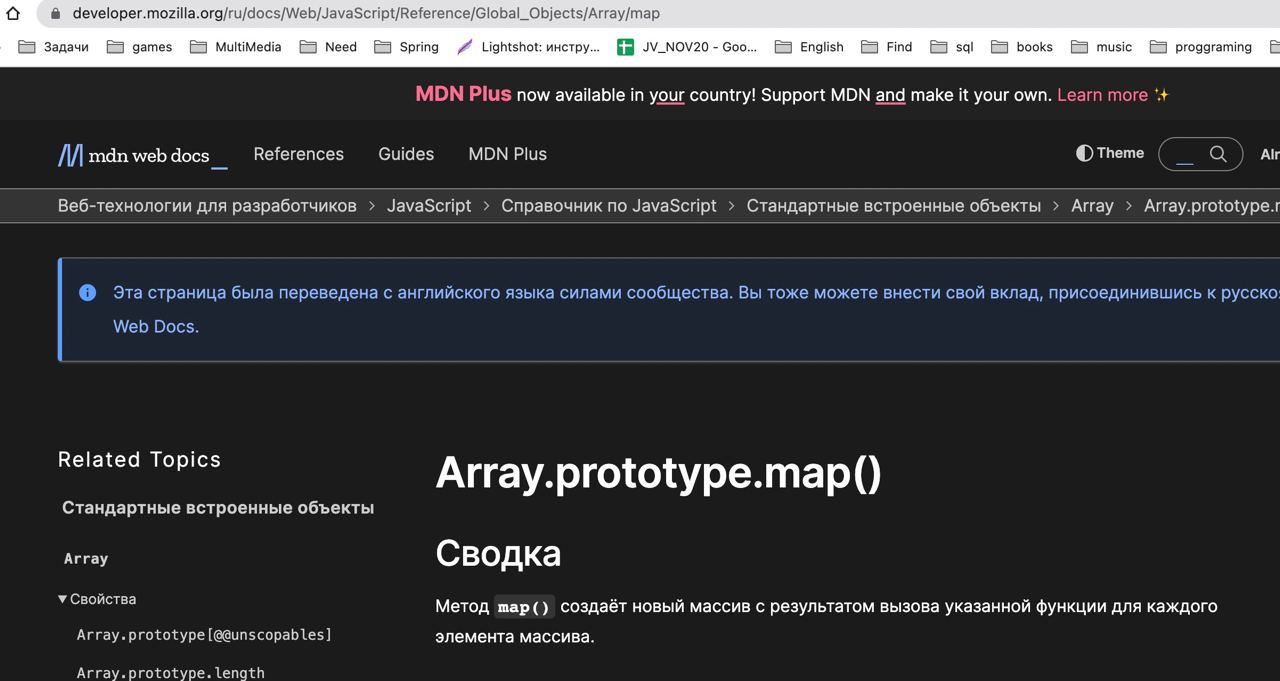This screenshot has width=1280, height=681.
Task: Click the Array breadcrumb link
Action: (x=1092, y=206)
